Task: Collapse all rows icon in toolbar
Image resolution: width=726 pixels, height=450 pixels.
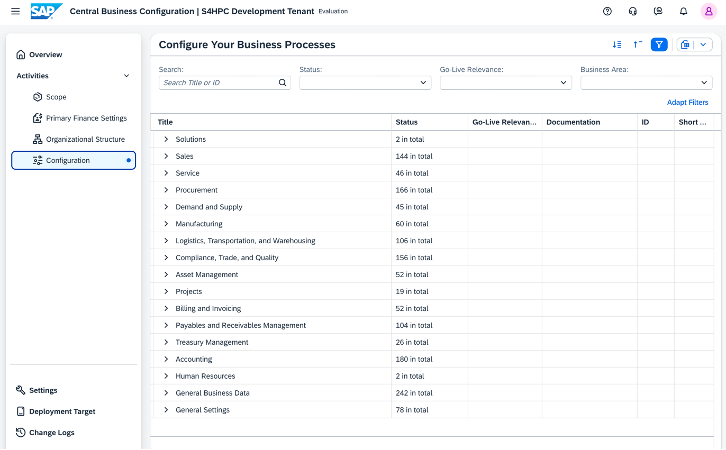Action: [638, 44]
